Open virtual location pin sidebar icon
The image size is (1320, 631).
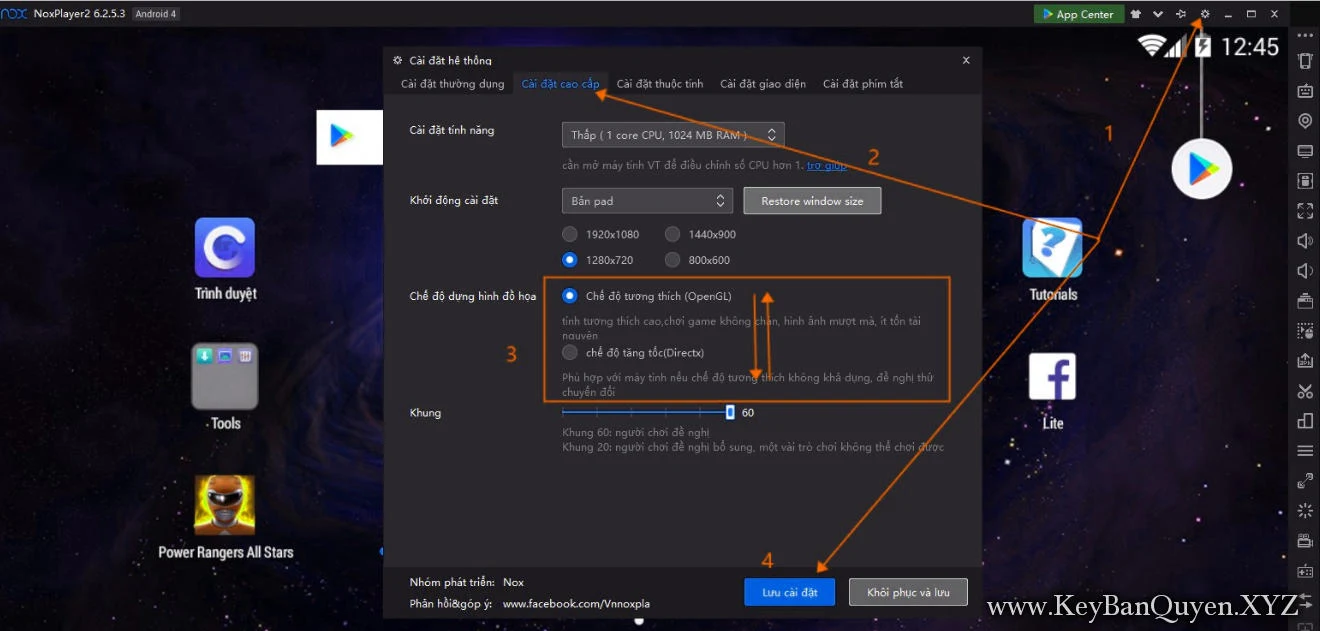click(1305, 121)
